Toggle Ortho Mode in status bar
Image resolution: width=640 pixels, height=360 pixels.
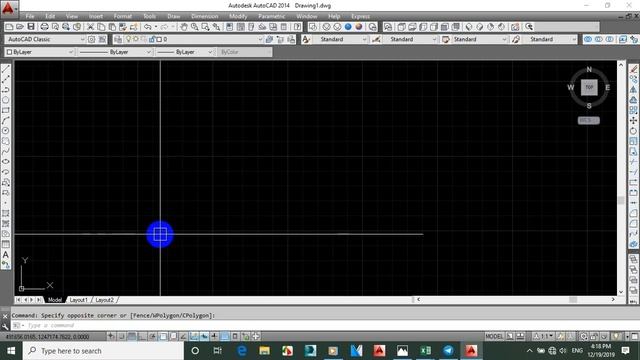(x=142, y=336)
